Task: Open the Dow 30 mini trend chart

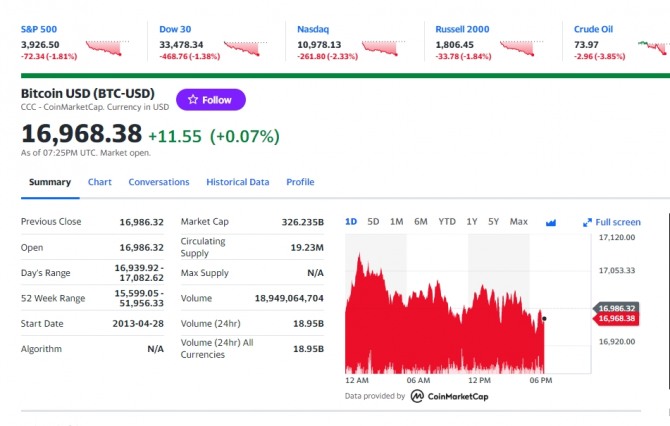Action: tap(245, 48)
